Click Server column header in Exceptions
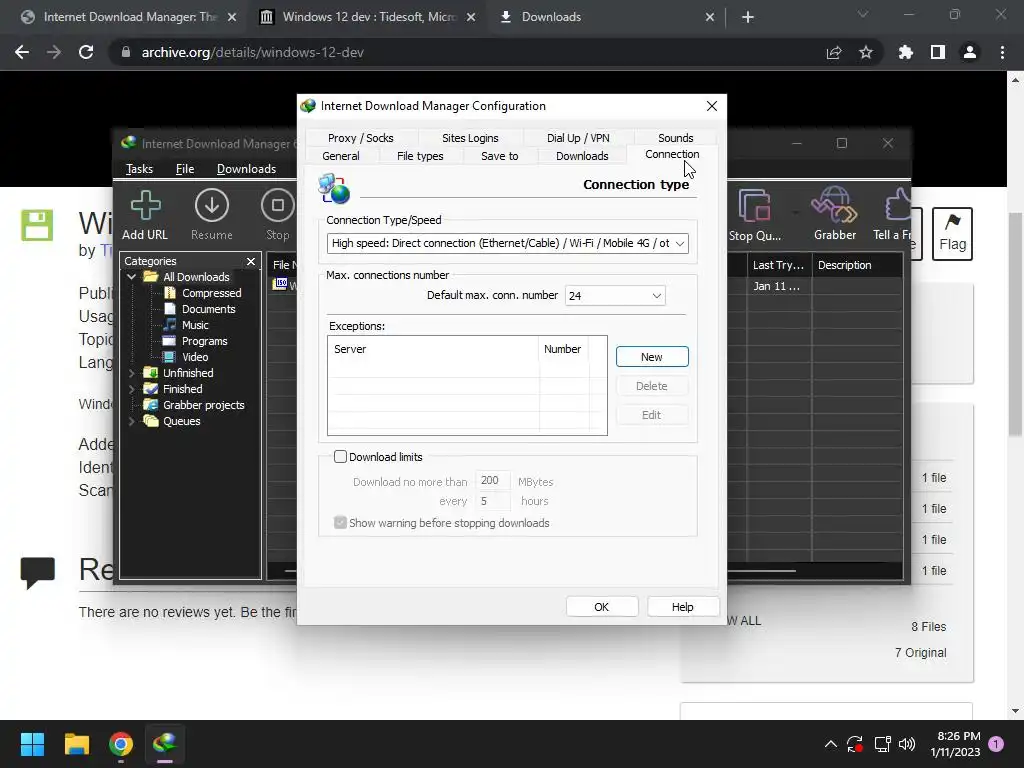This screenshot has width=1024, height=768. point(434,349)
